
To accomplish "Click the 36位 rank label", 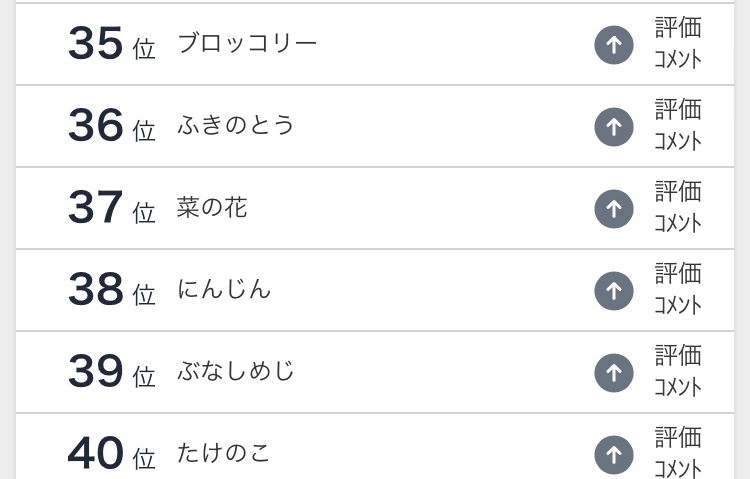I will 111,125.
